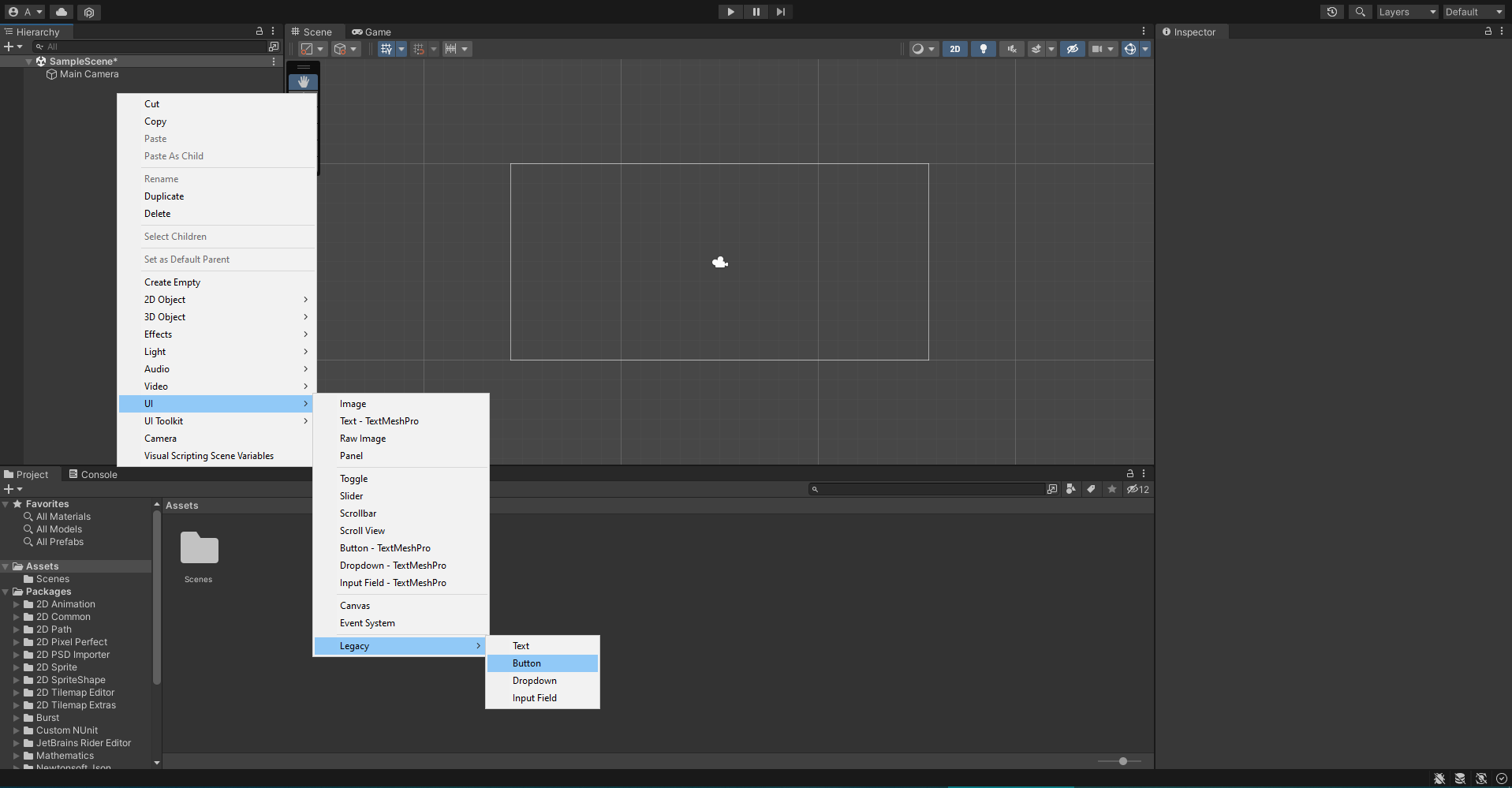Click the Search by Label tag icon
Screen dimensions: 1512x788
tap(1091, 489)
